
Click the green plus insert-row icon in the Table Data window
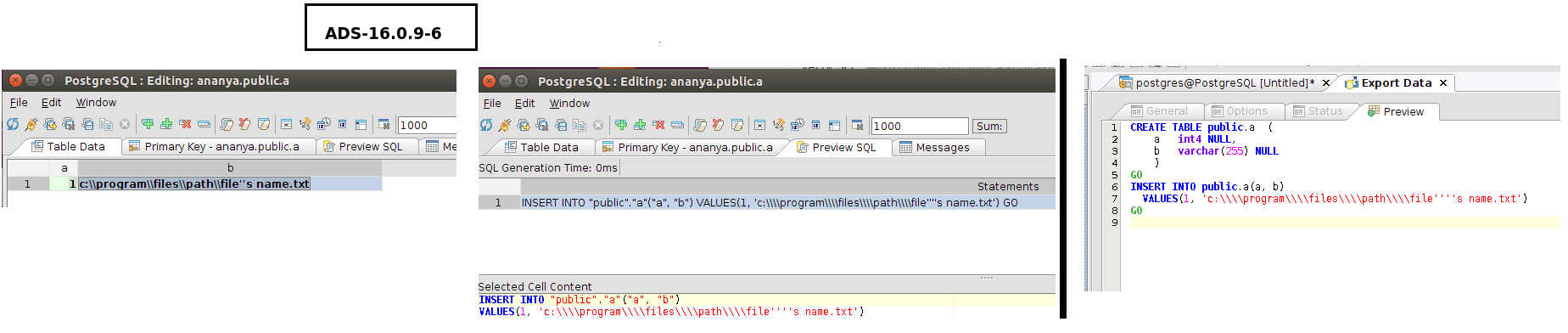pos(148,124)
